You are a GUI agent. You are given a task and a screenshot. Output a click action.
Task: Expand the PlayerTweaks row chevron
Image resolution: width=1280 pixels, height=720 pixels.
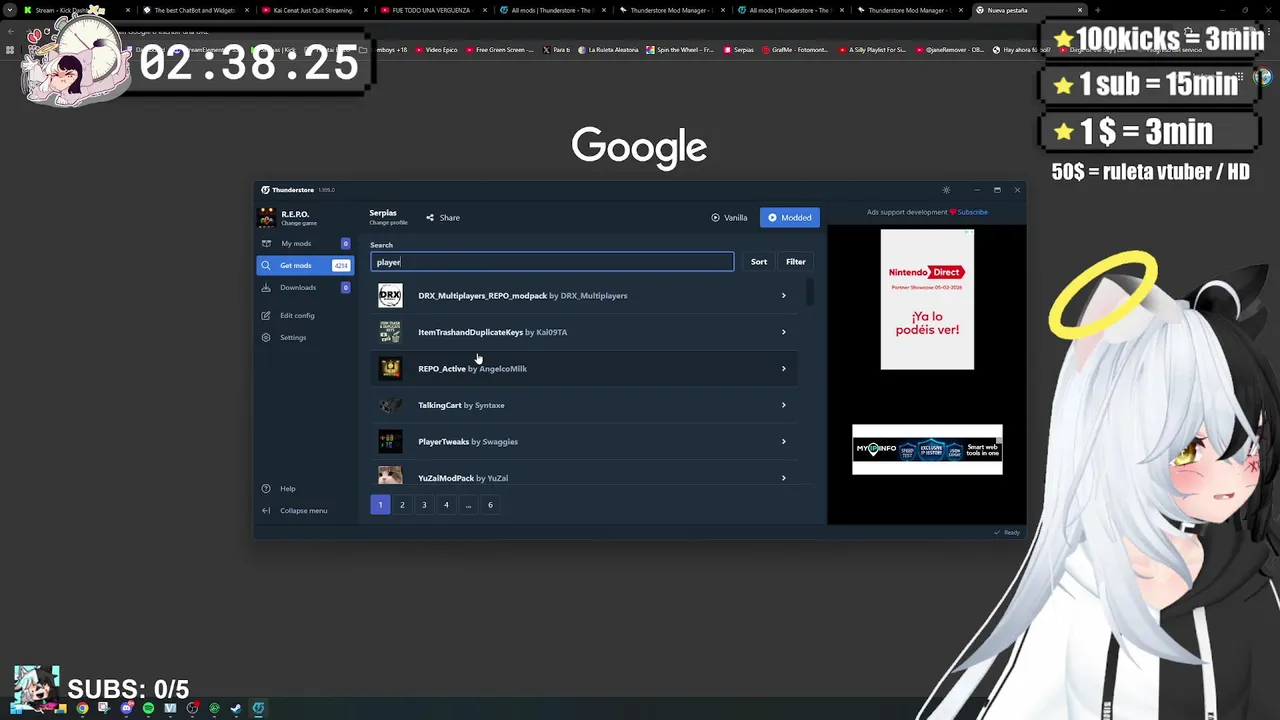(783, 441)
